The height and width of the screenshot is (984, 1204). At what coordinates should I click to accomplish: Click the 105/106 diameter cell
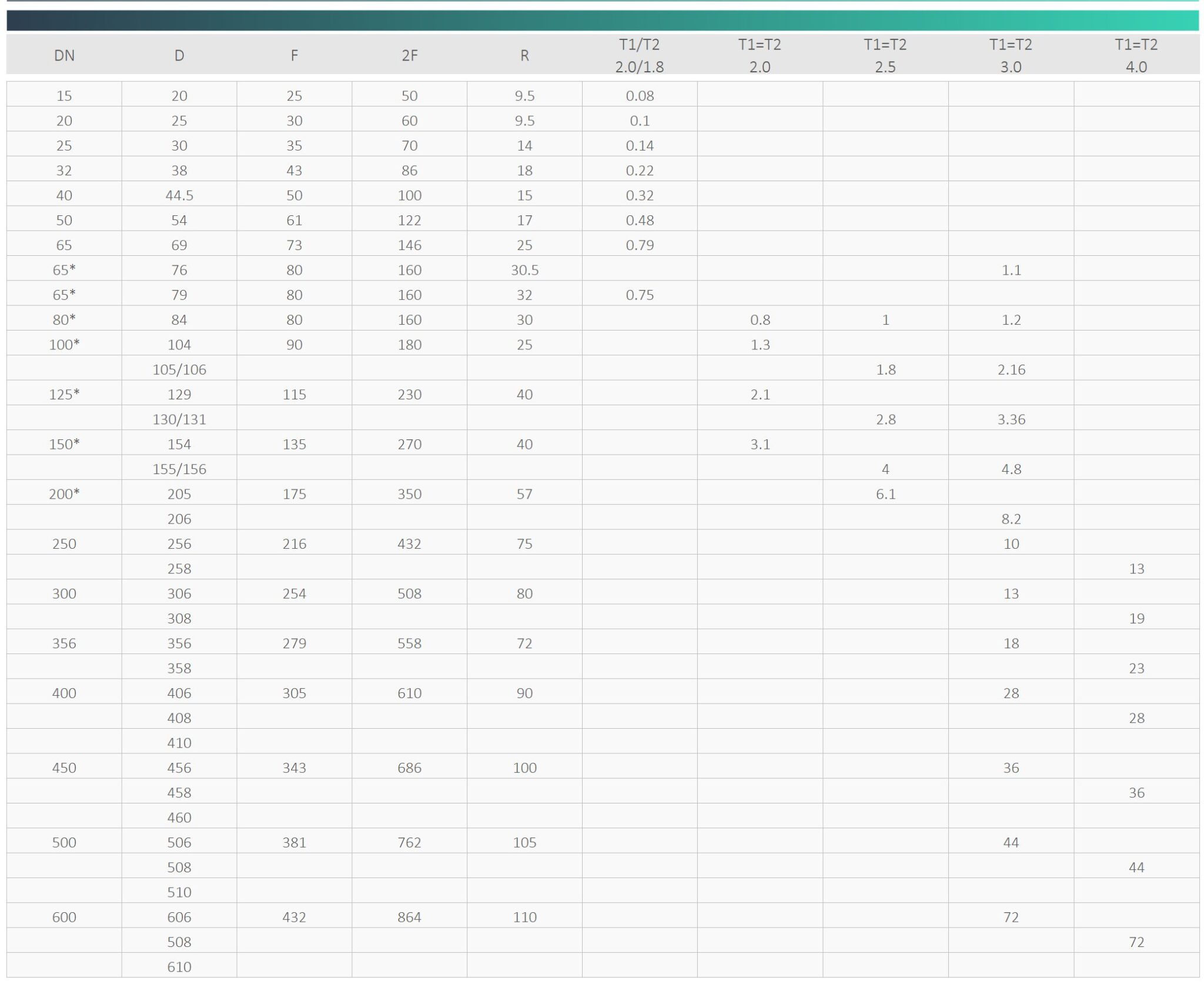point(179,369)
